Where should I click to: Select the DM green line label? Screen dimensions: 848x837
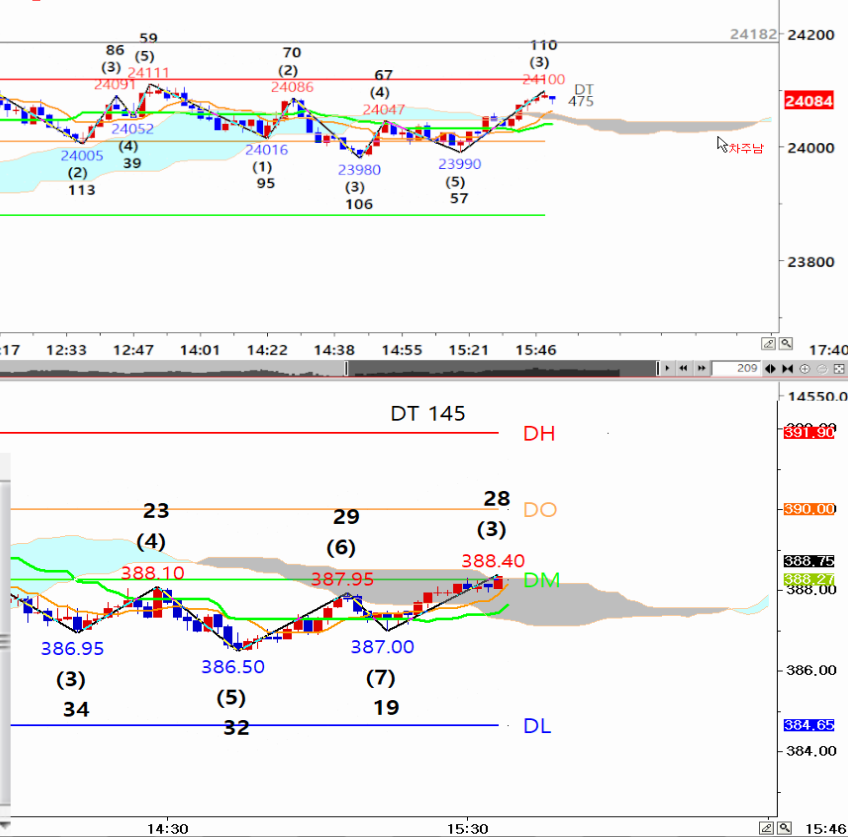pos(541,580)
